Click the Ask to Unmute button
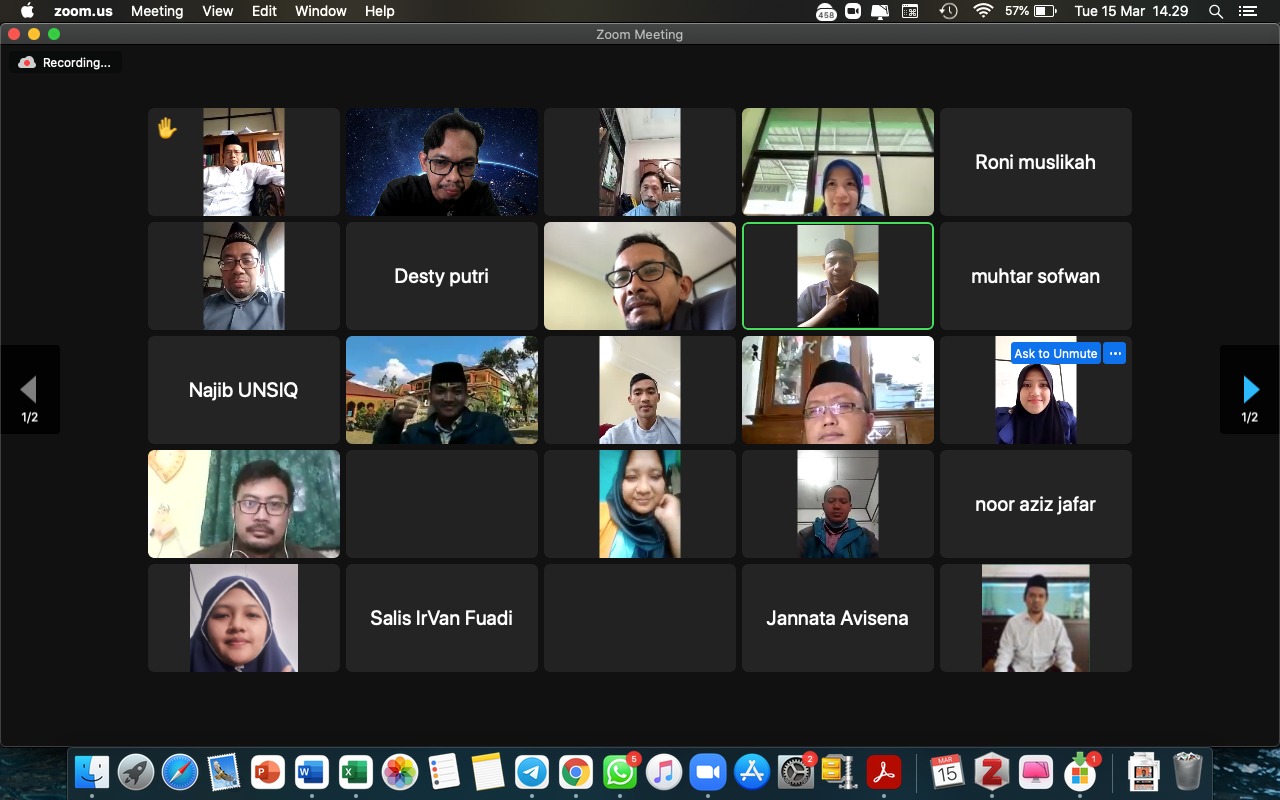Image resolution: width=1280 pixels, height=800 pixels. pos(1056,353)
